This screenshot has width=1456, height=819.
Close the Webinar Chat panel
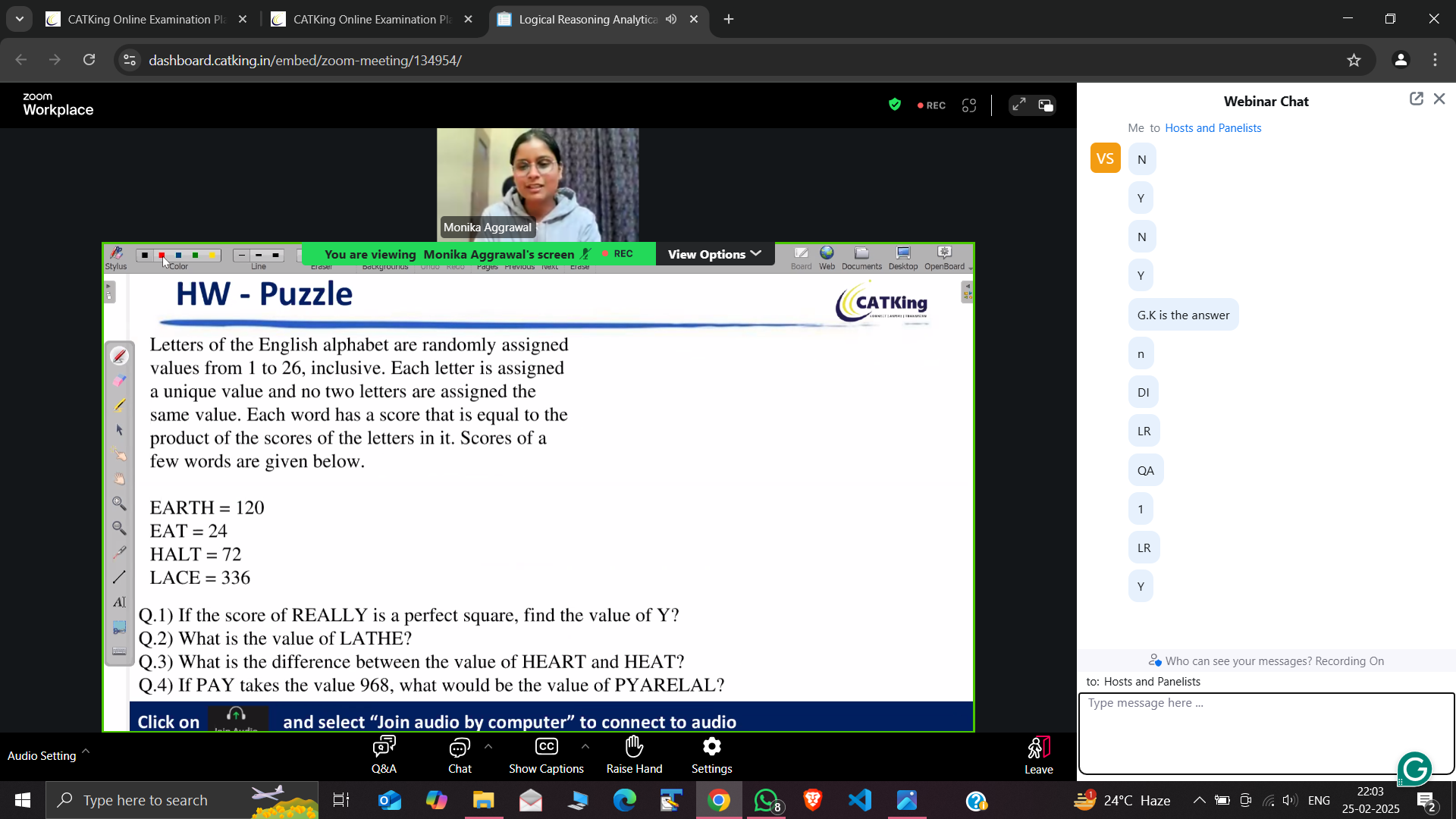[x=1439, y=99]
